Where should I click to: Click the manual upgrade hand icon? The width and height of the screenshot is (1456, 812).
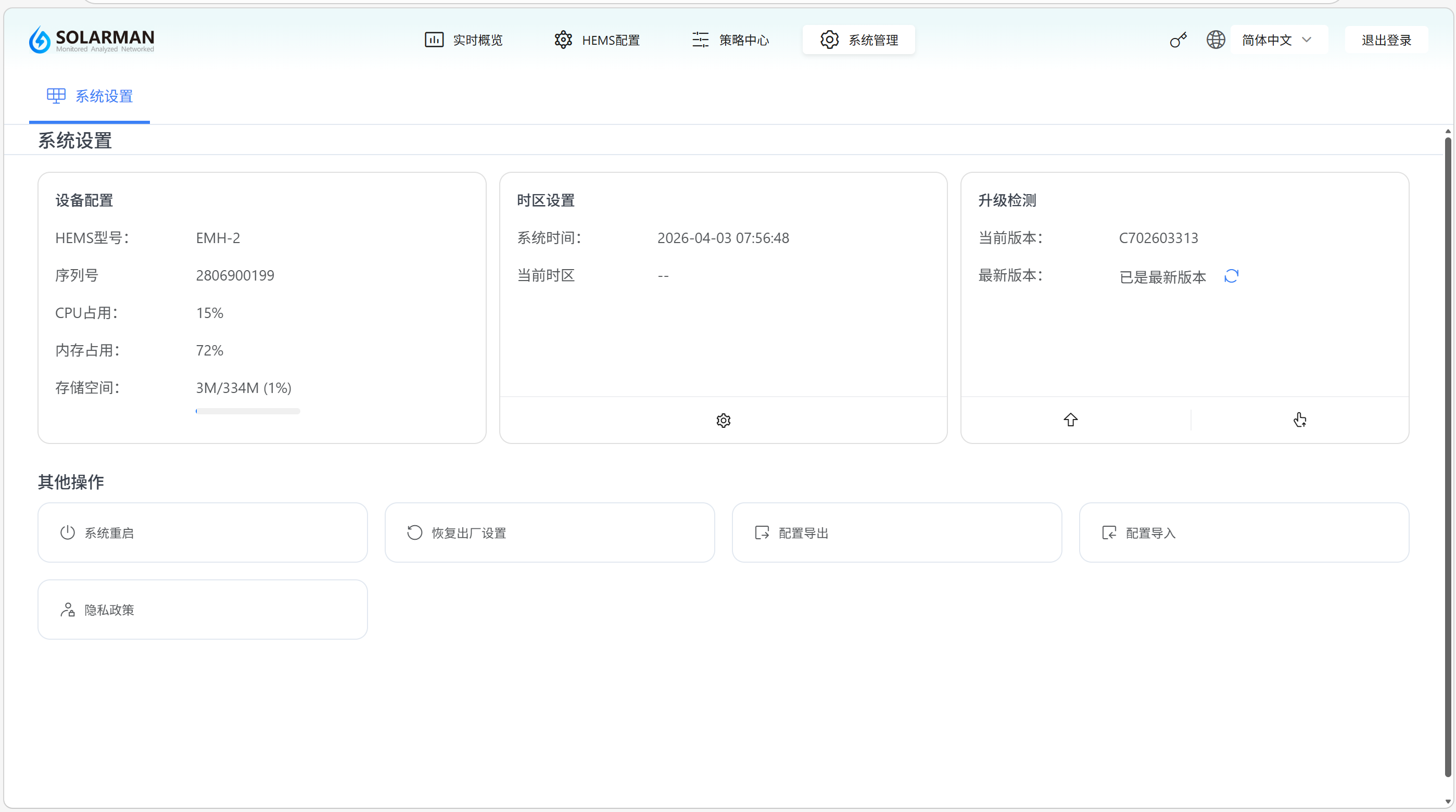coord(1299,420)
